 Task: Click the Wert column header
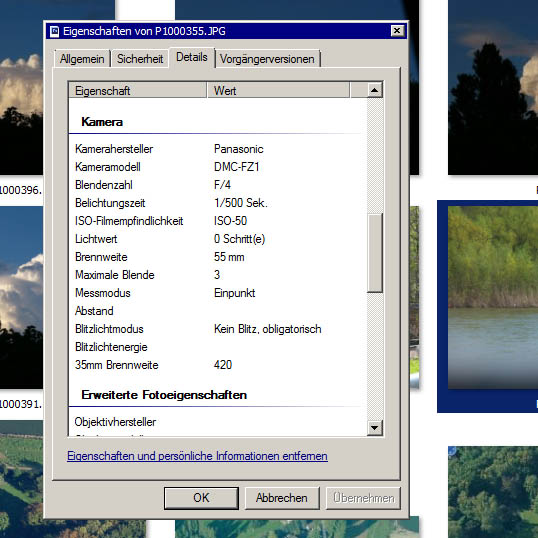pyautogui.click(x=278, y=91)
